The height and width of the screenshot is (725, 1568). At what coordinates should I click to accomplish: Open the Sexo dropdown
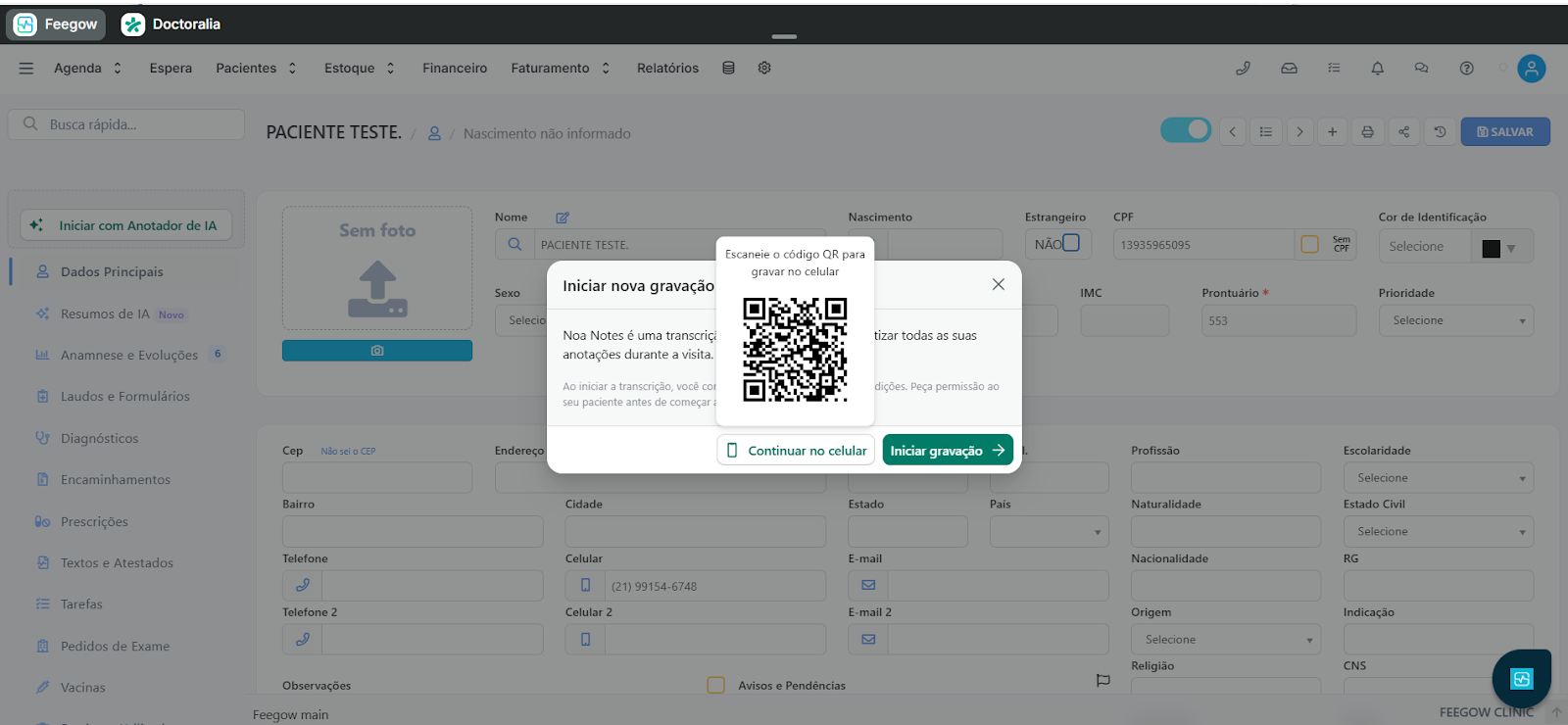click(521, 320)
